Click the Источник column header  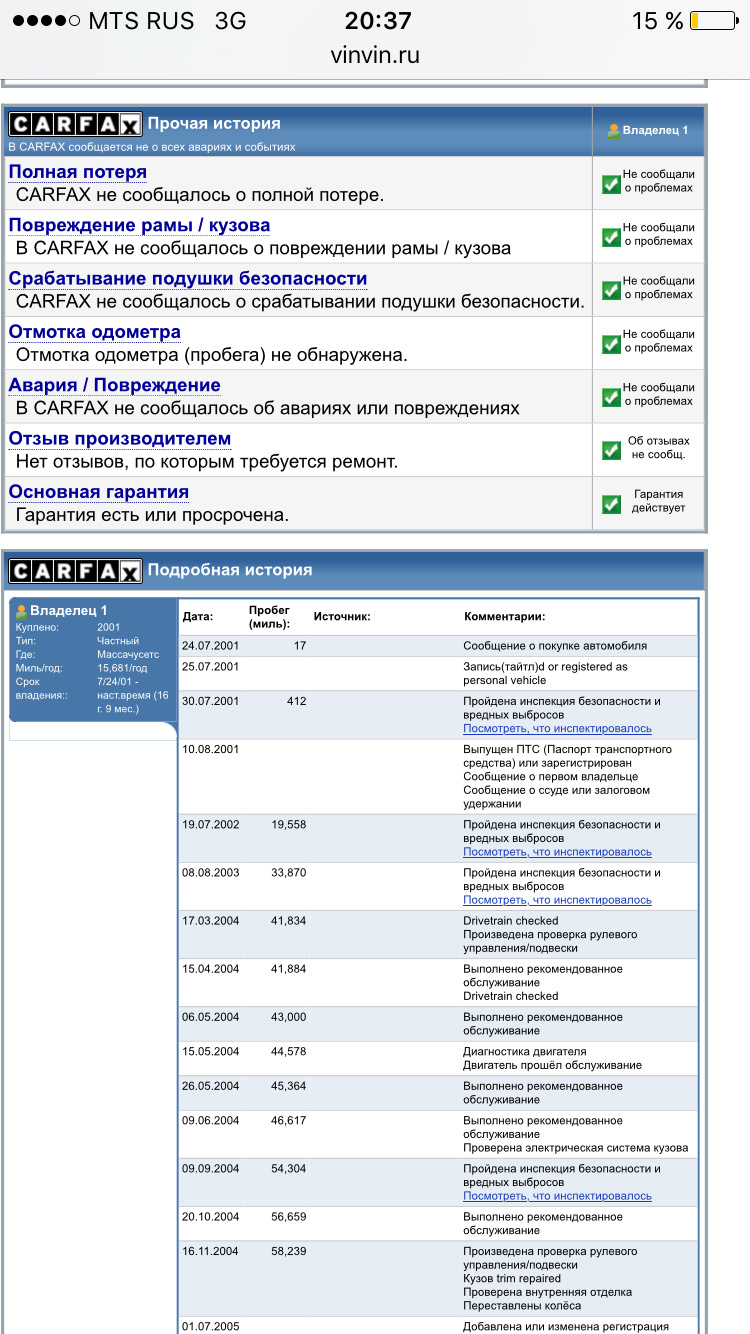(342, 617)
